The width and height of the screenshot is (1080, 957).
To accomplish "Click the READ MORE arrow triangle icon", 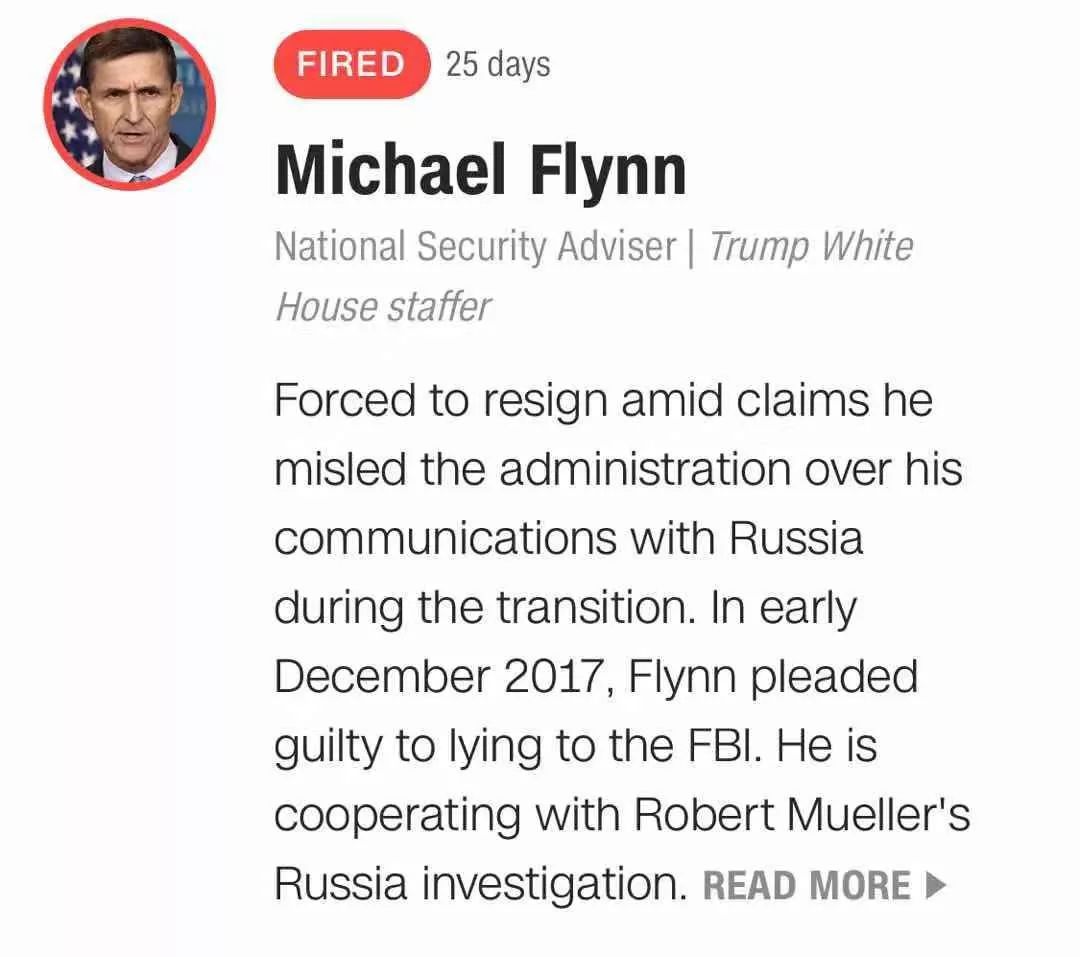I will pyautogui.click(x=935, y=885).
